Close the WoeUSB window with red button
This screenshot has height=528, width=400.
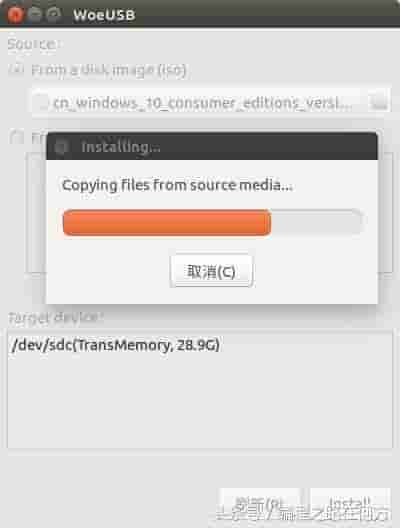[15, 14]
